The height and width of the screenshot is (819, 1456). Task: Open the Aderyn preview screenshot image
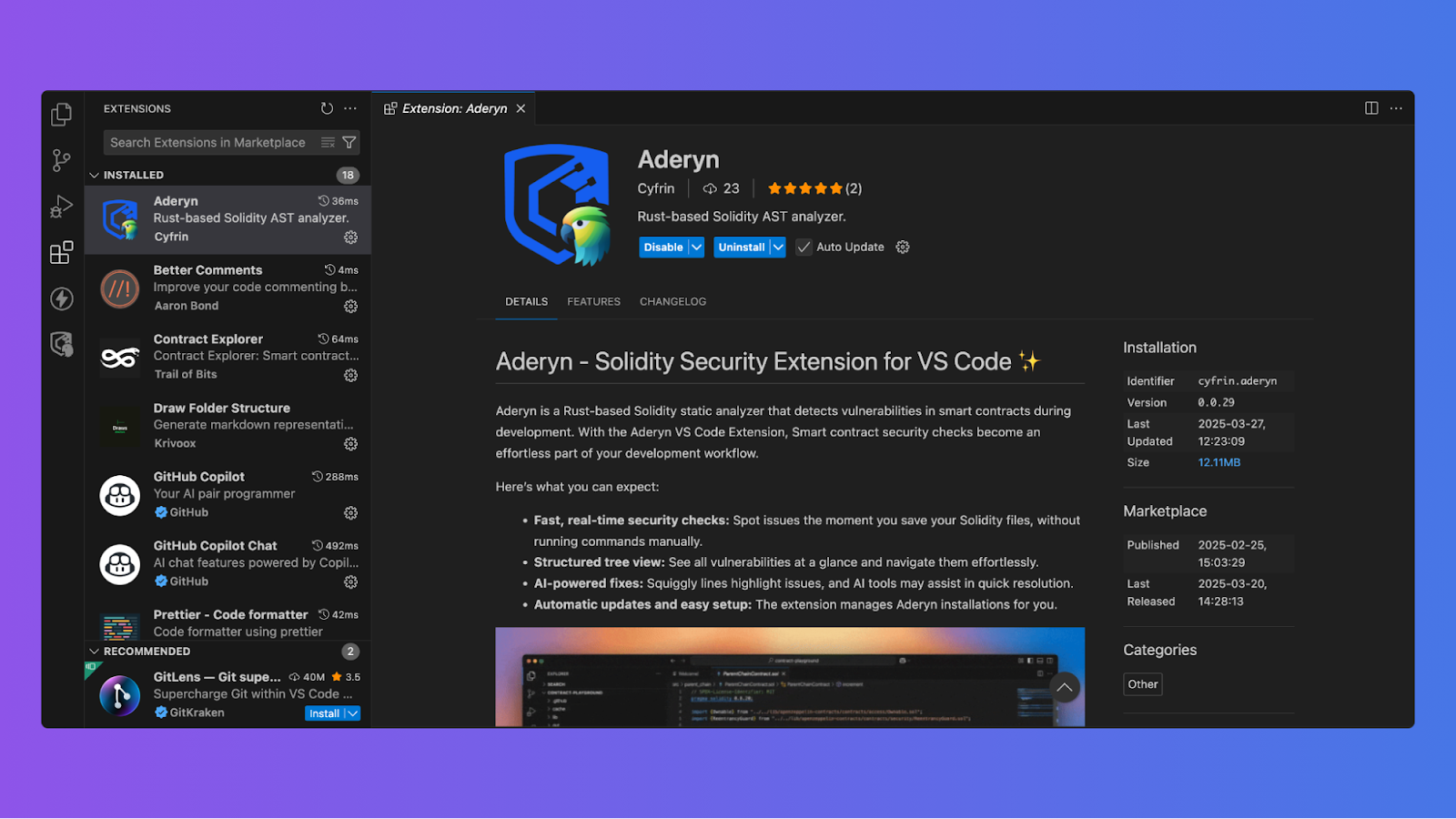790,677
